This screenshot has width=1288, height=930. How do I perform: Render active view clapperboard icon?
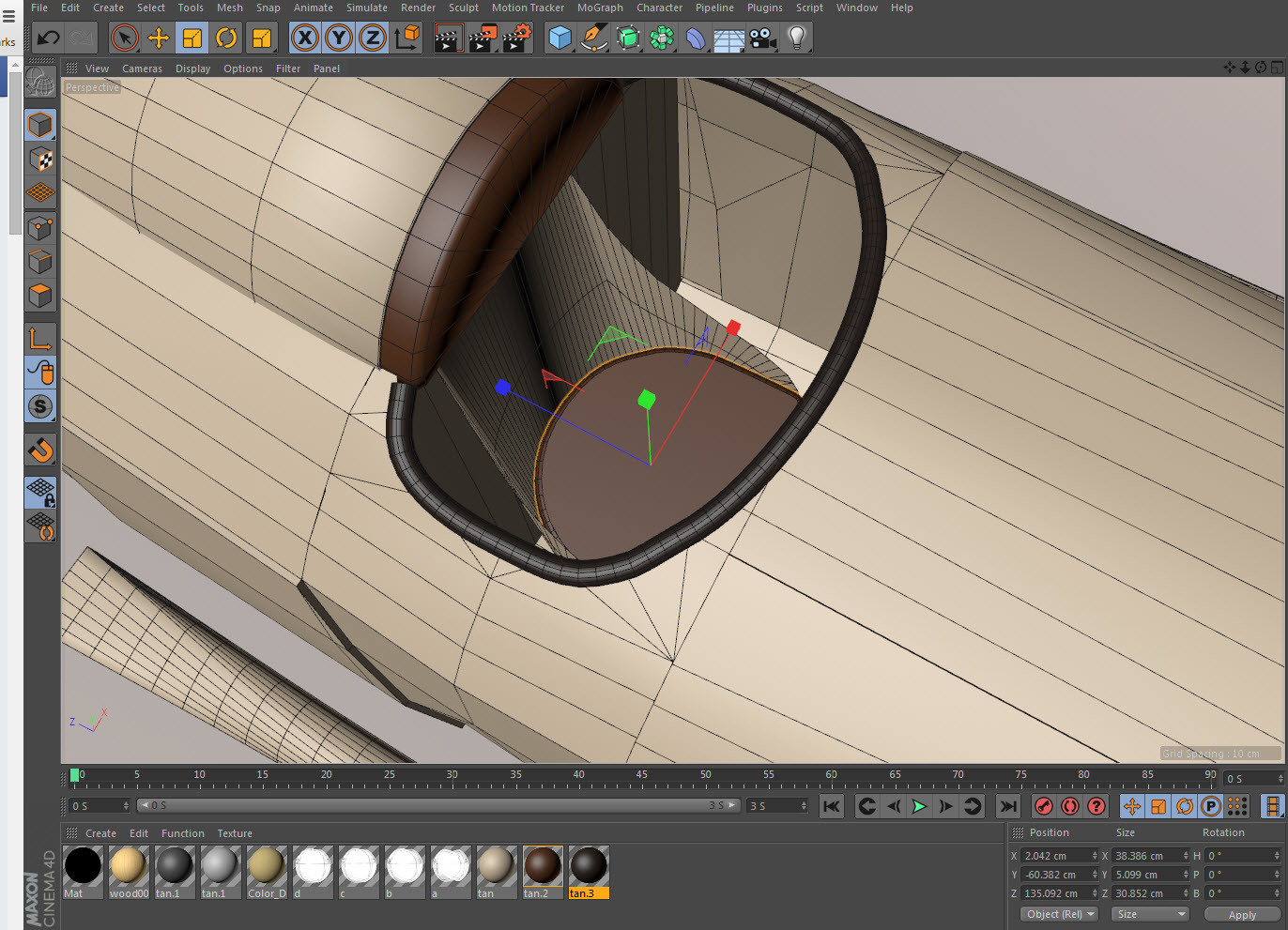(x=449, y=38)
